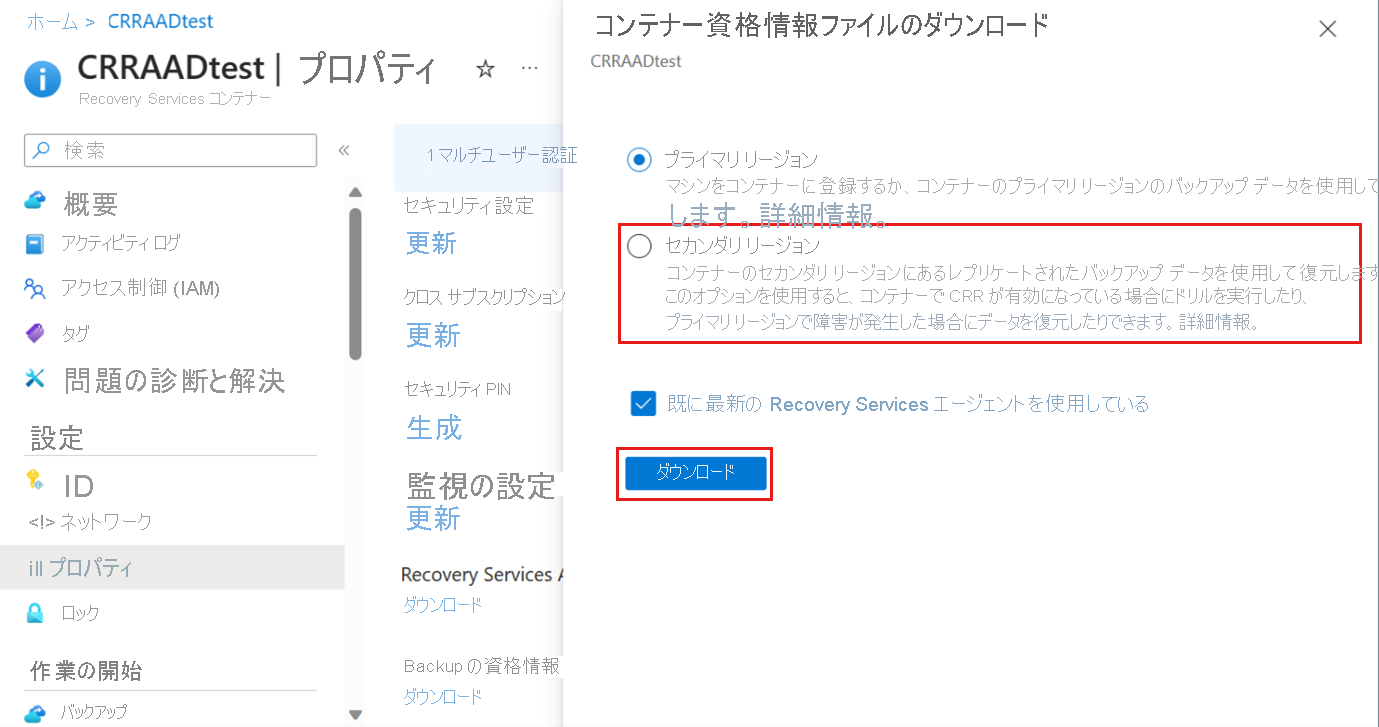Close the credentials download panel

1327,29
